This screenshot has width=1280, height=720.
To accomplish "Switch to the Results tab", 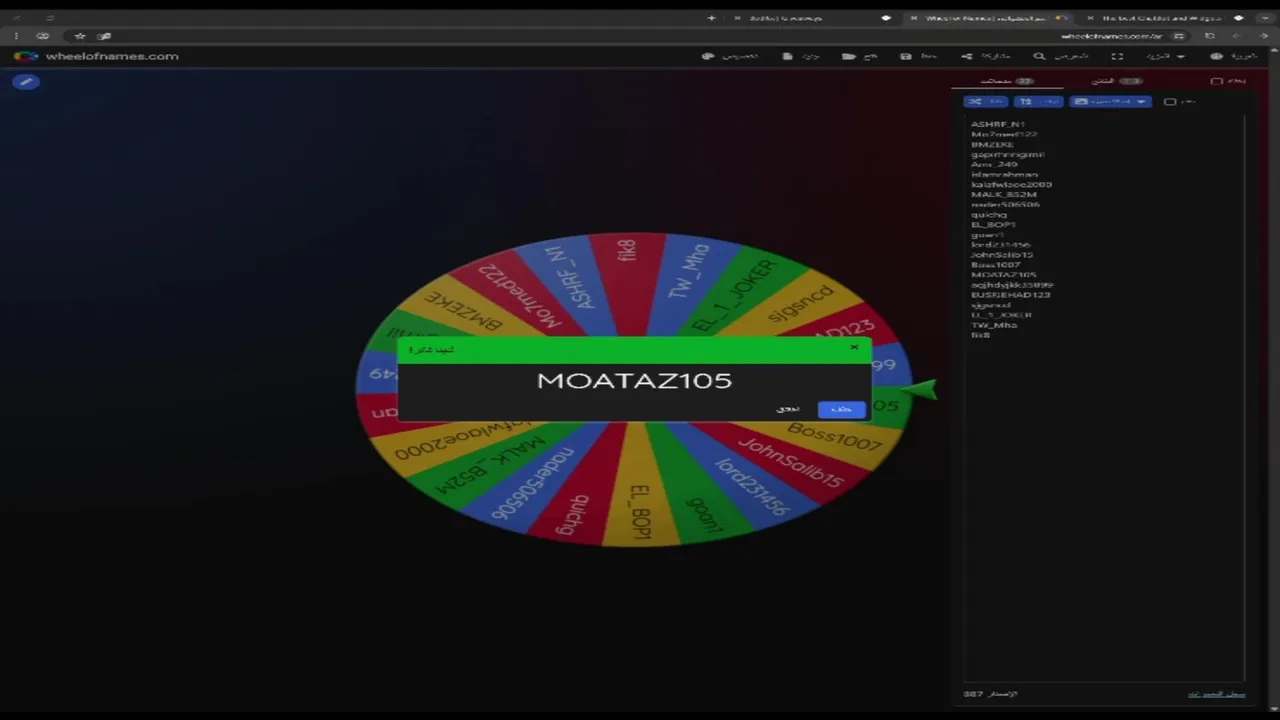I will click(x=1118, y=81).
